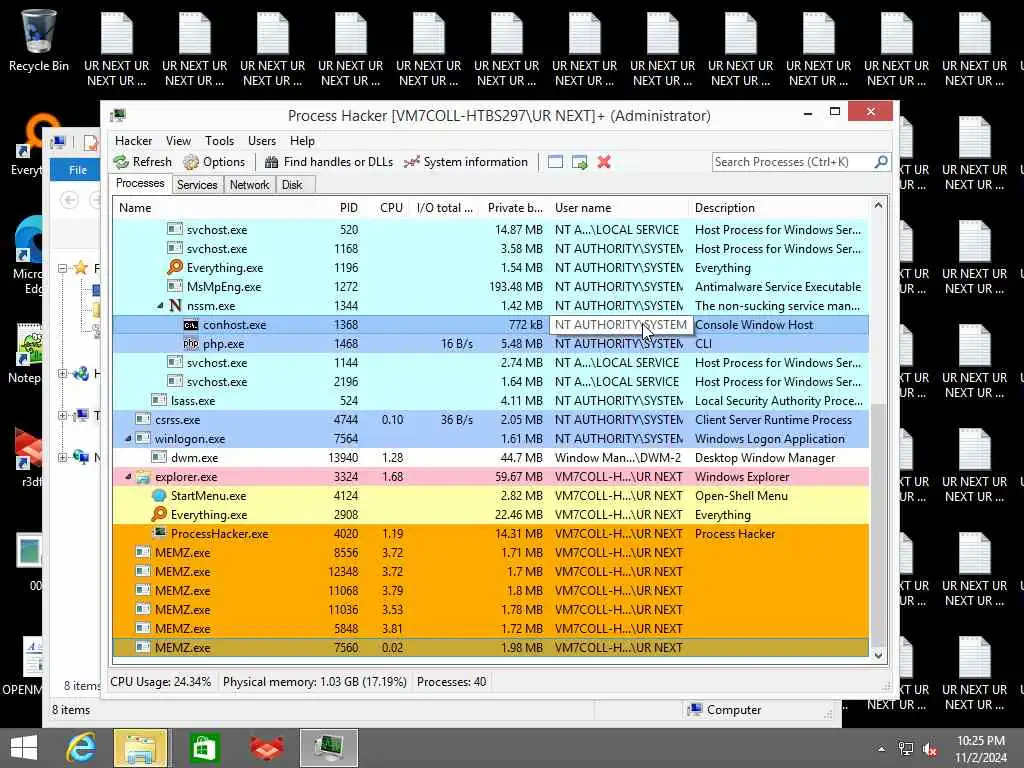Select the StartMenu.exe shell icon
This screenshot has height=768, width=1024.
tap(159, 495)
